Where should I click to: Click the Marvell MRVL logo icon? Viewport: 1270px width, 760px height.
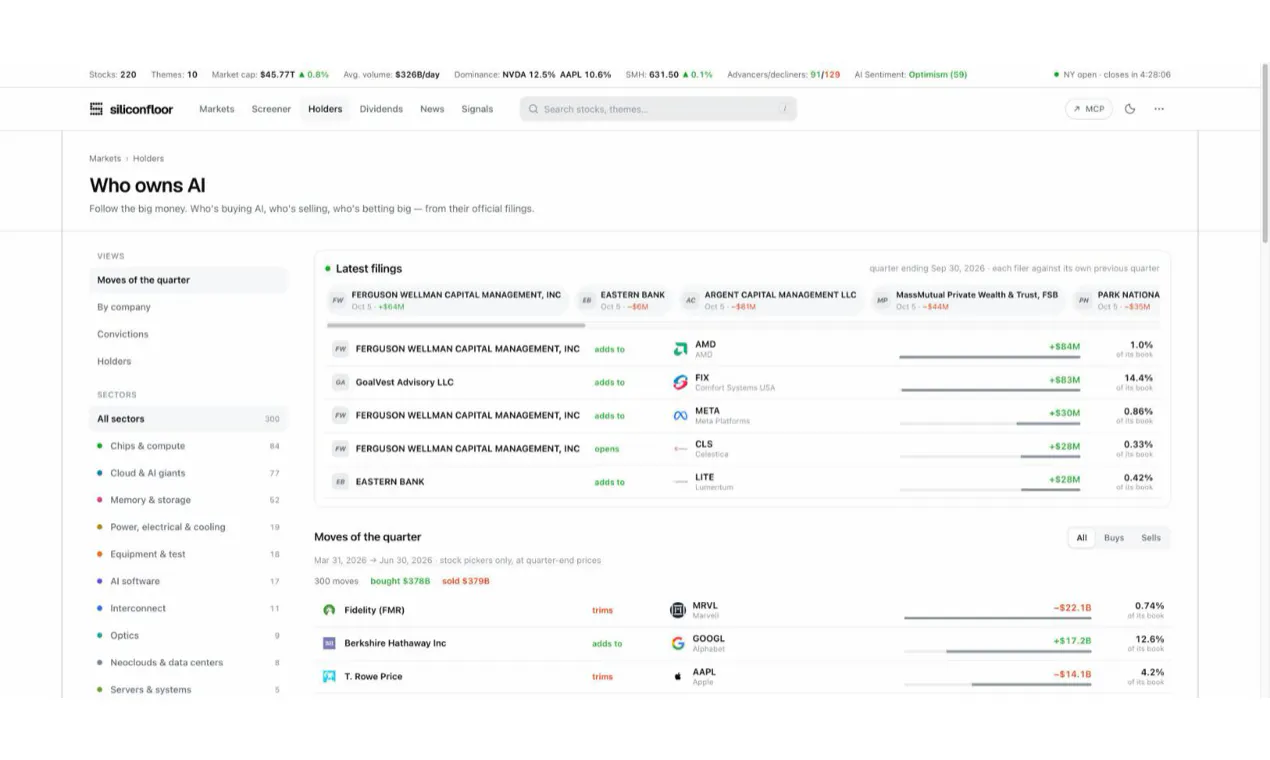678,610
